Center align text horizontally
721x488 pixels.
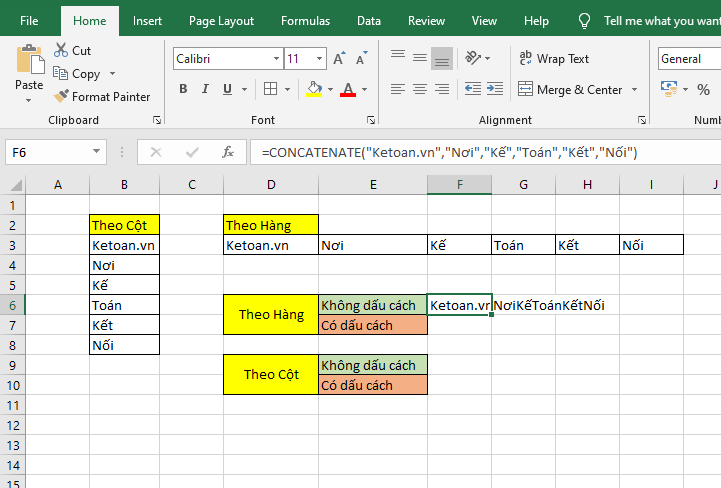tap(421, 90)
